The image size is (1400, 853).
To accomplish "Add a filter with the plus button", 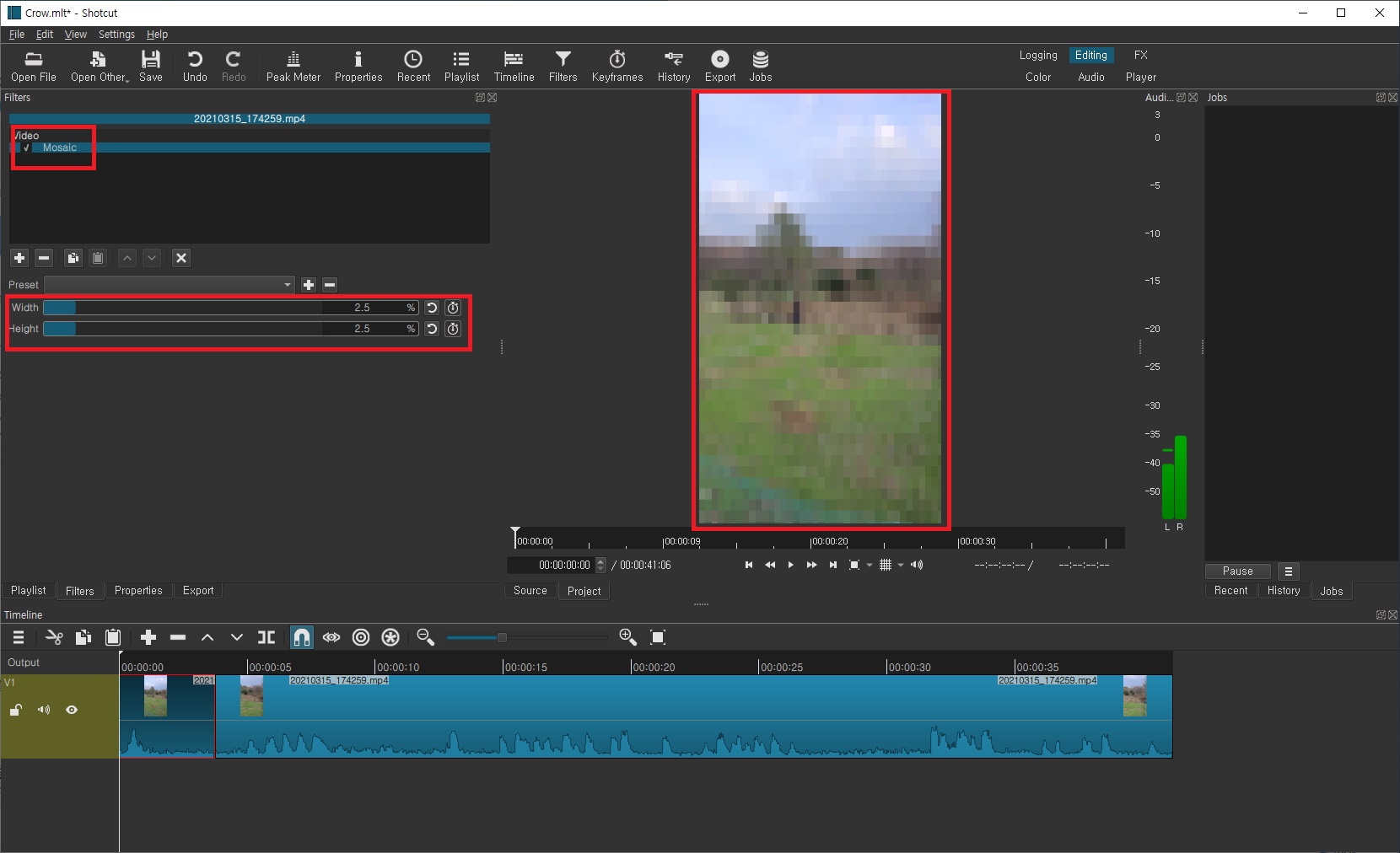I will tap(19, 258).
